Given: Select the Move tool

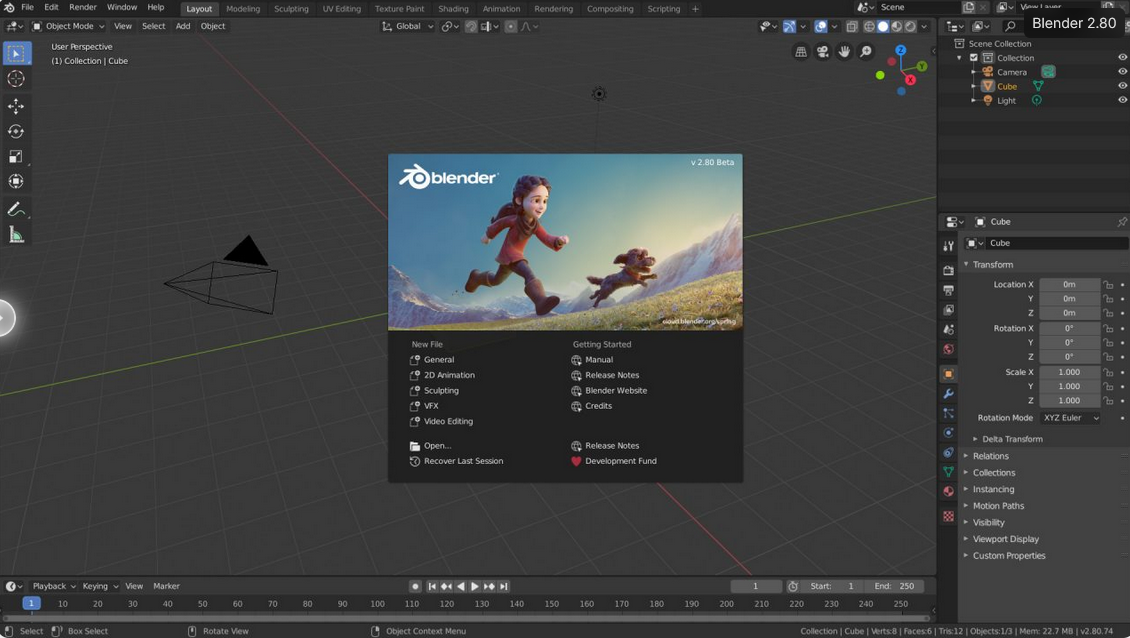Looking at the screenshot, I should [16, 106].
